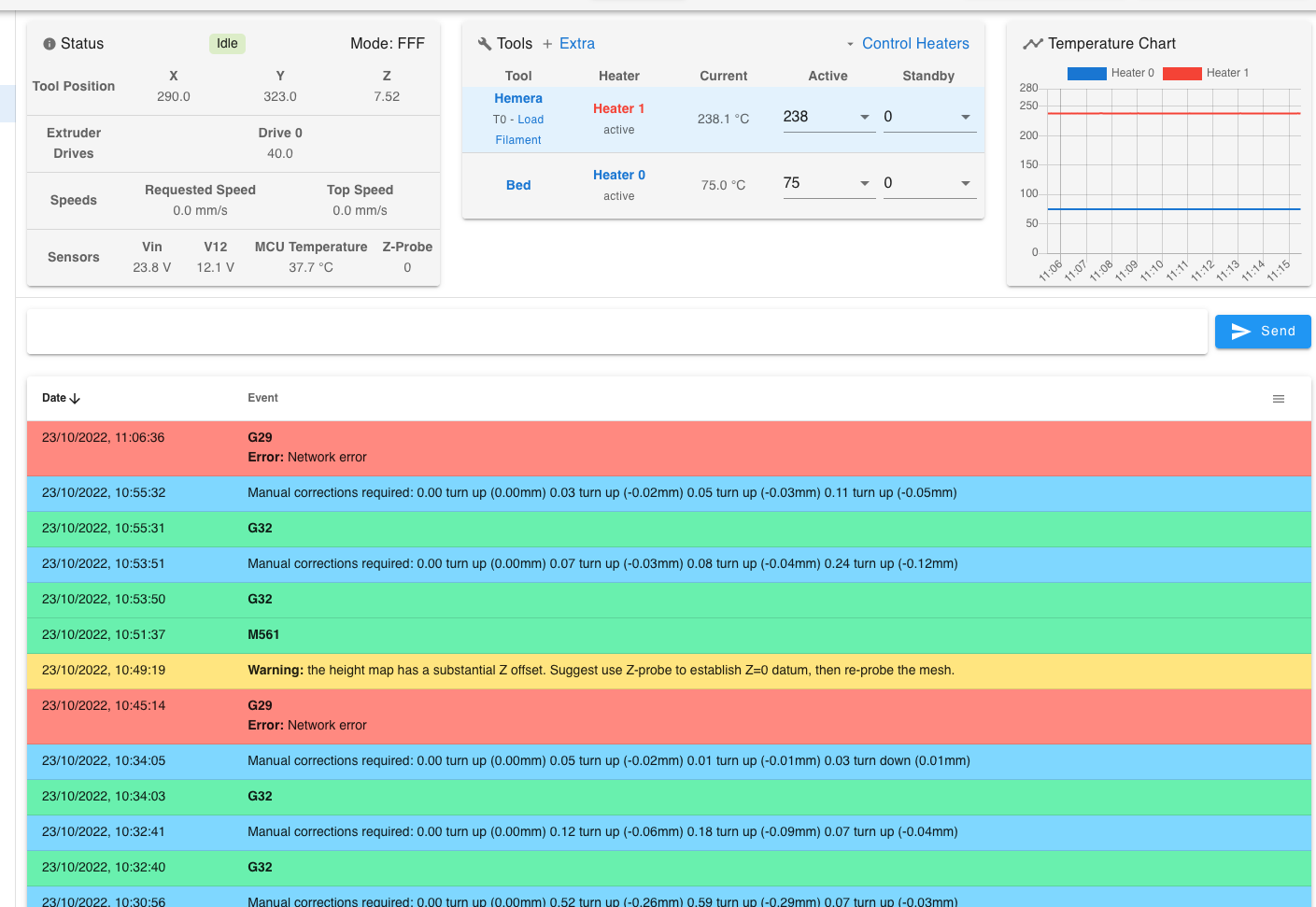
Task: Click G32 entry at 10:32:40
Action: tap(669, 868)
